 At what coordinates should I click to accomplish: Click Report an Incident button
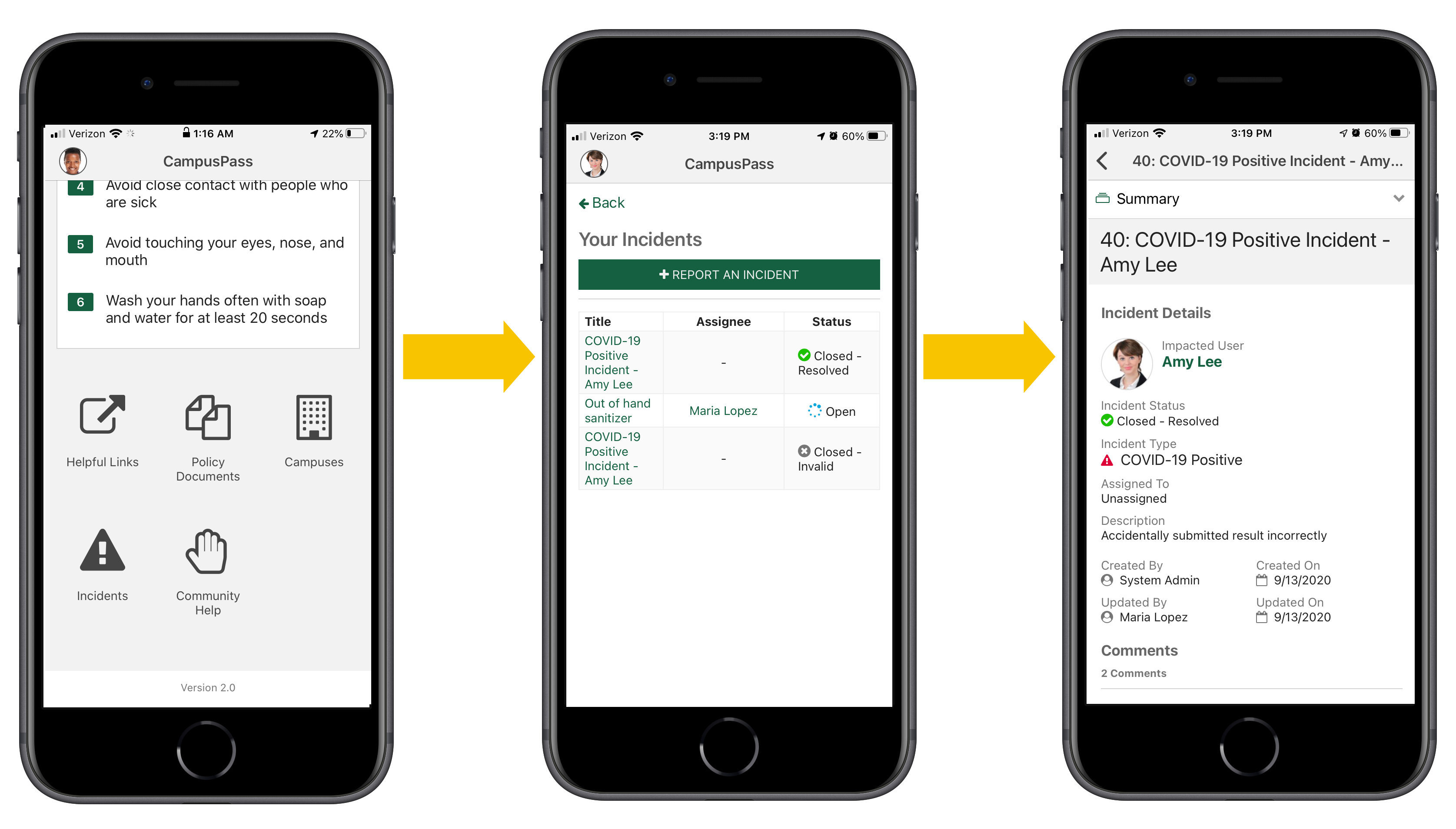pos(728,275)
